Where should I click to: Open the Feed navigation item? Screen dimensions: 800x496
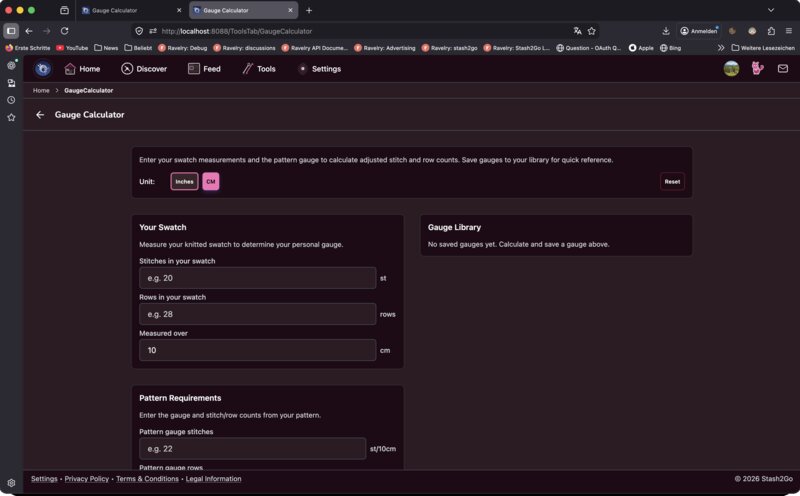[204, 69]
